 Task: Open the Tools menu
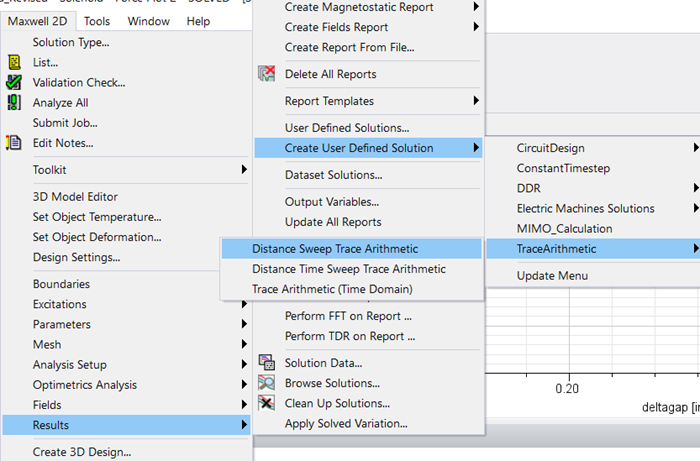97,21
